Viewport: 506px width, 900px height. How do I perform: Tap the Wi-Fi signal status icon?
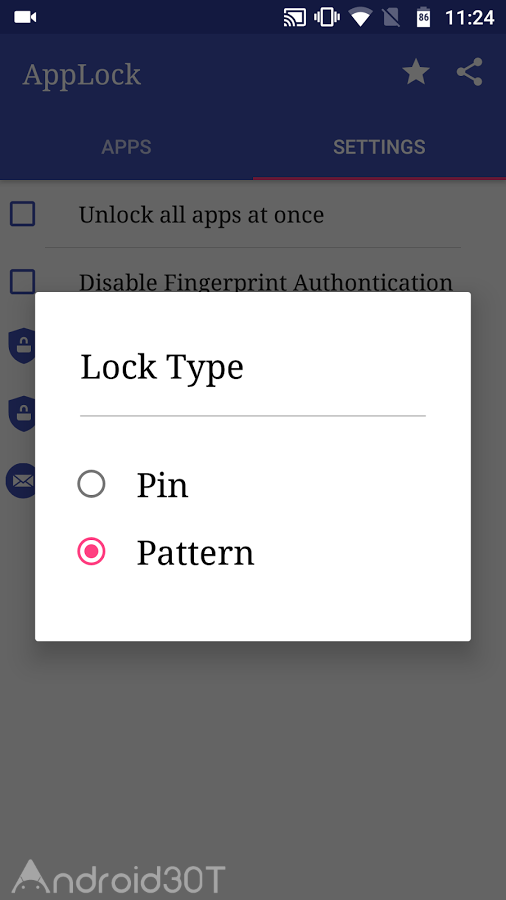point(360,18)
